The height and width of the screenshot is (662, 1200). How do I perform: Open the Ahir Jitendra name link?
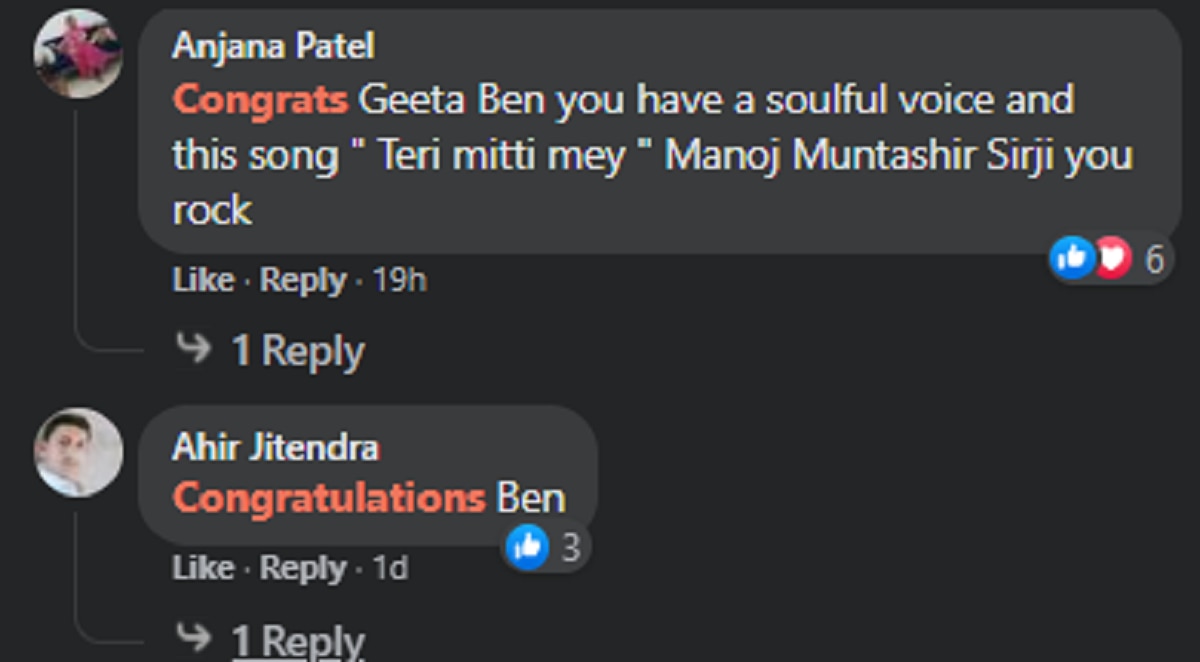(x=275, y=447)
